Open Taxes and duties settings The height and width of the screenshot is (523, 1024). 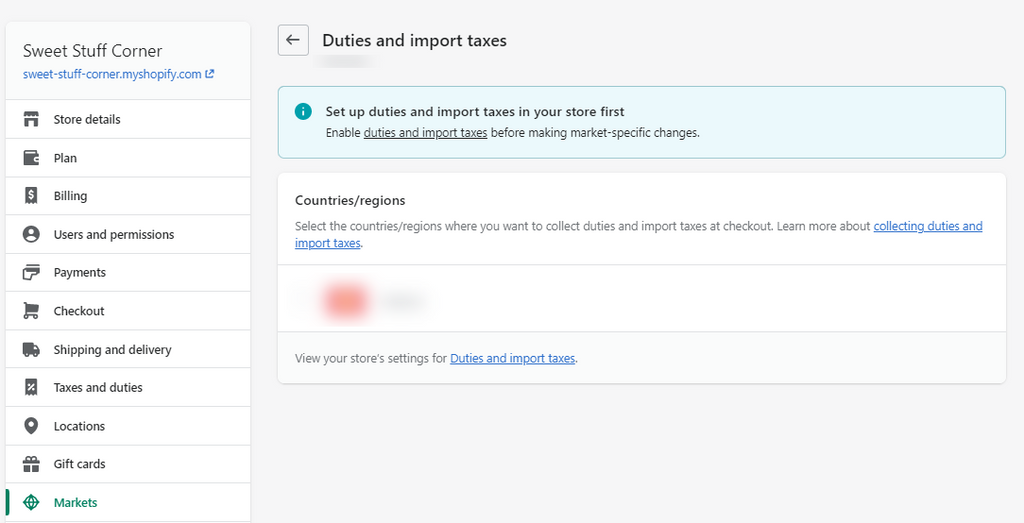pos(98,388)
